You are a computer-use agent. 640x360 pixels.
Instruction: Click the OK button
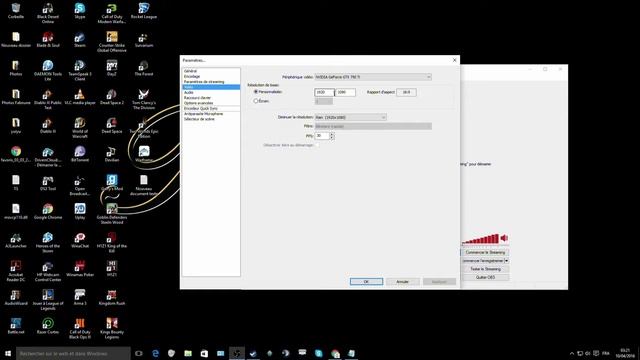[x=366, y=282]
